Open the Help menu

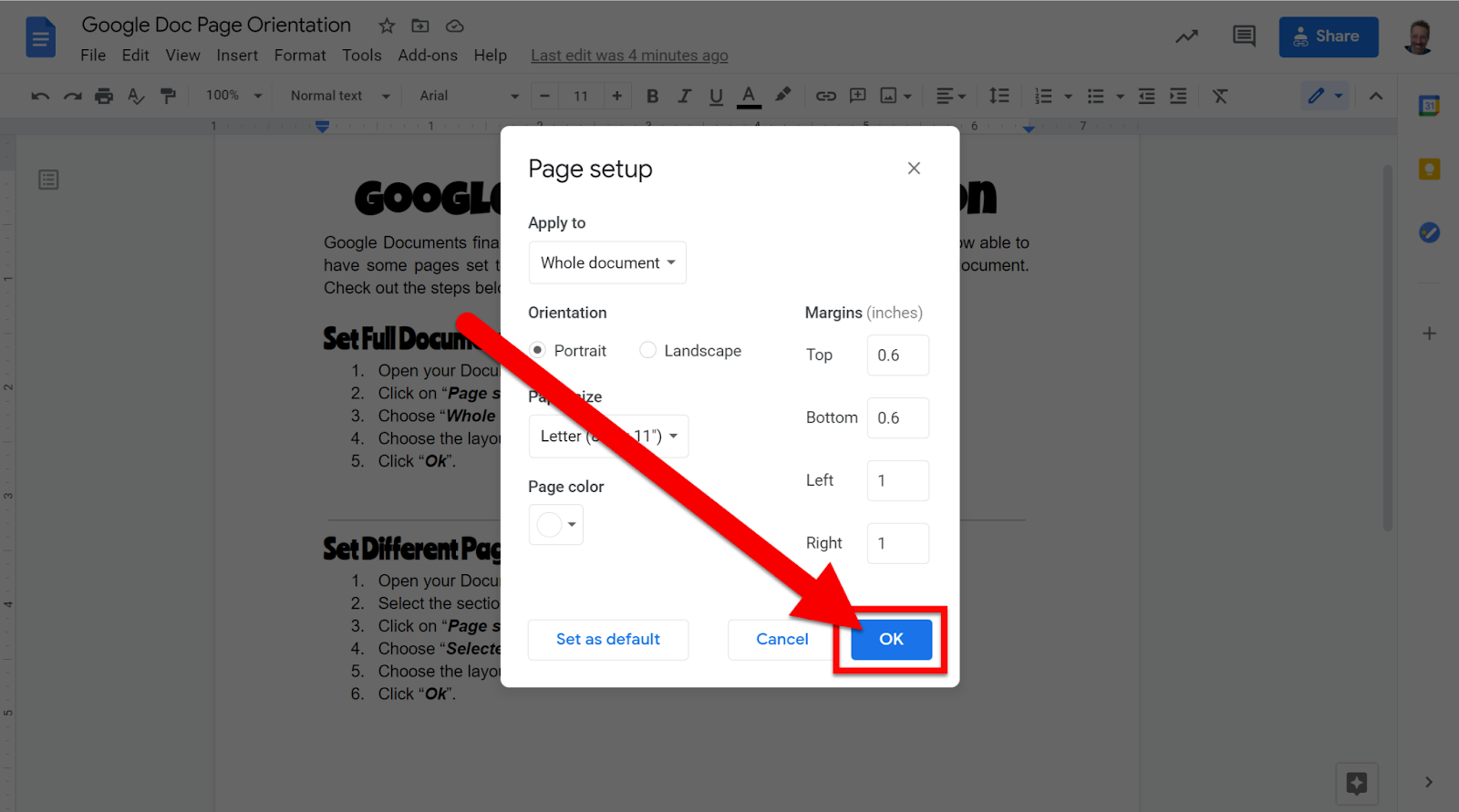point(490,56)
